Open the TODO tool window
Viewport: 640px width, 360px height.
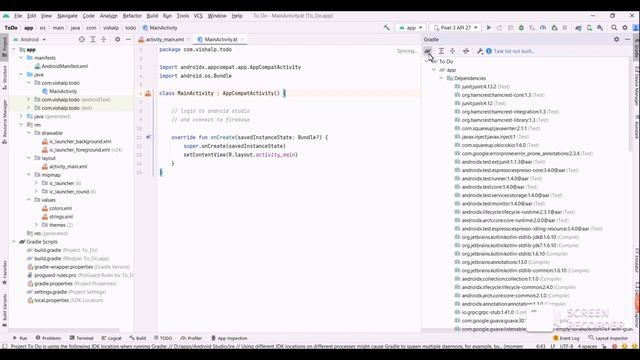click(x=163, y=338)
